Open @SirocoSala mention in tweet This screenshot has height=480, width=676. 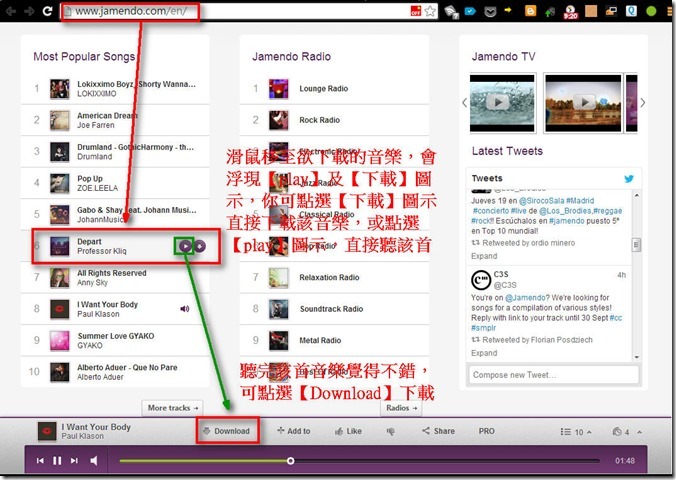pyautogui.click(x=541, y=201)
